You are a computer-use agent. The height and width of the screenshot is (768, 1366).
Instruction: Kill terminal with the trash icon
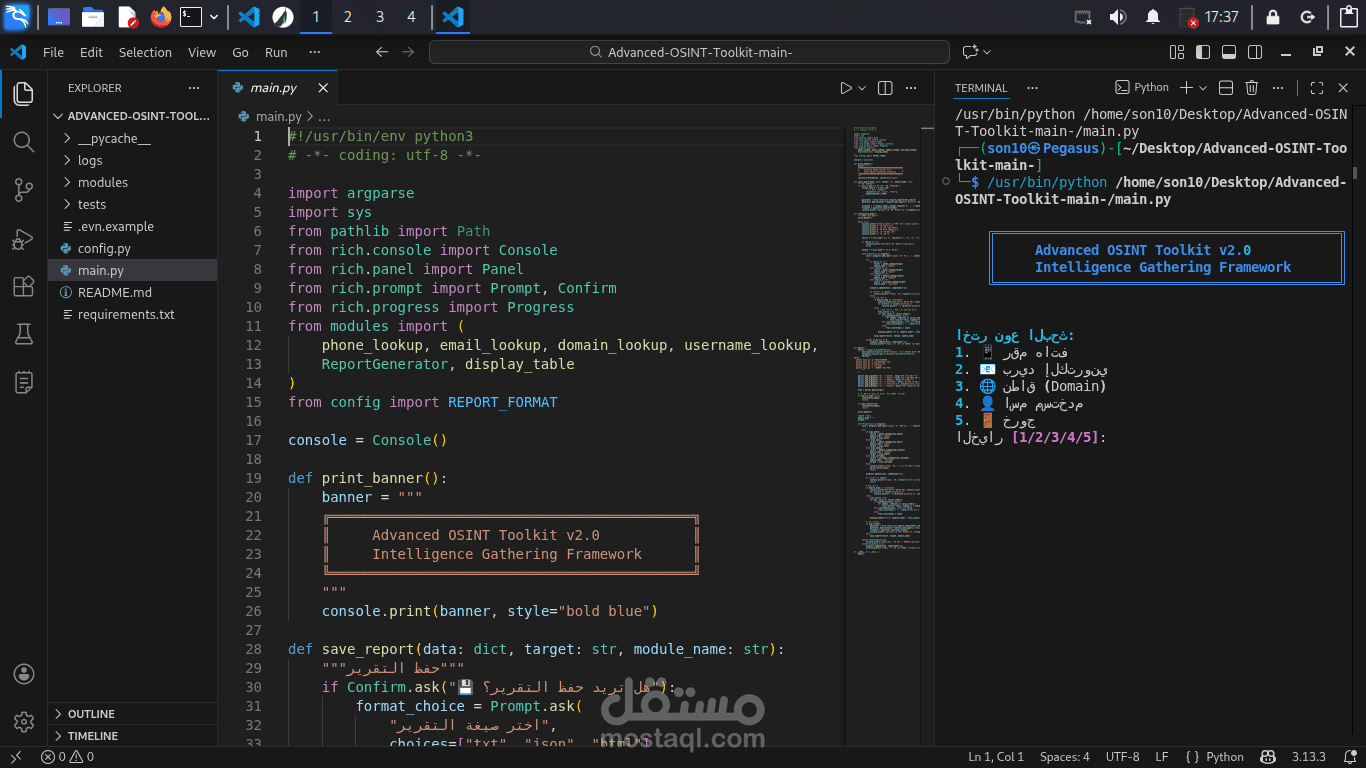(x=1251, y=88)
